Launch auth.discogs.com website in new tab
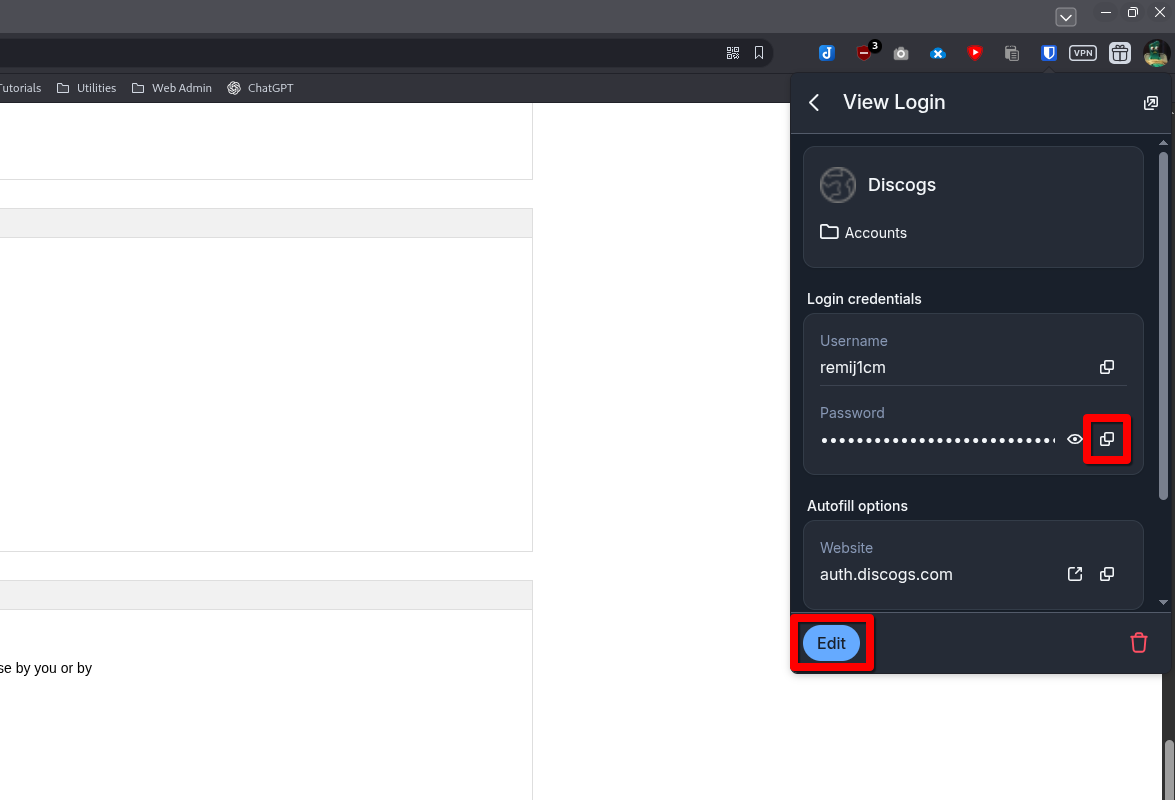 click(x=1075, y=574)
